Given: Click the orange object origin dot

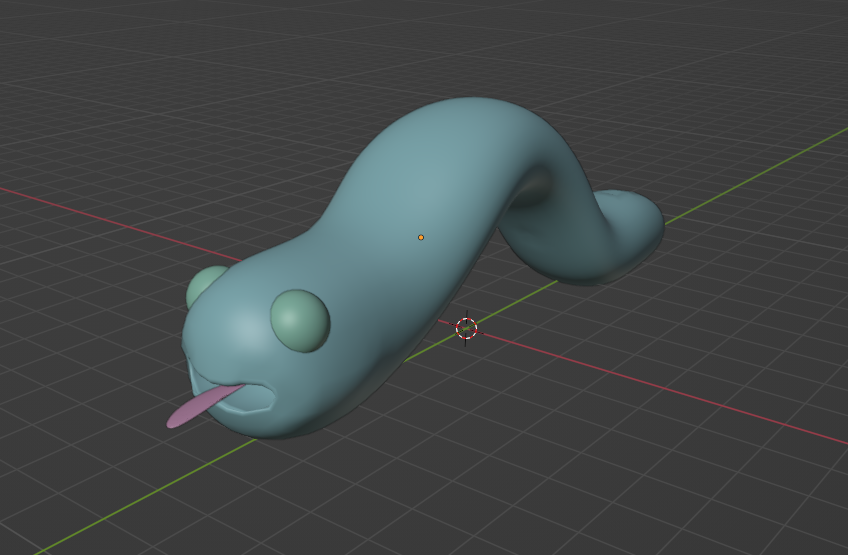Looking at the screenshot, I should coord(421,237).
